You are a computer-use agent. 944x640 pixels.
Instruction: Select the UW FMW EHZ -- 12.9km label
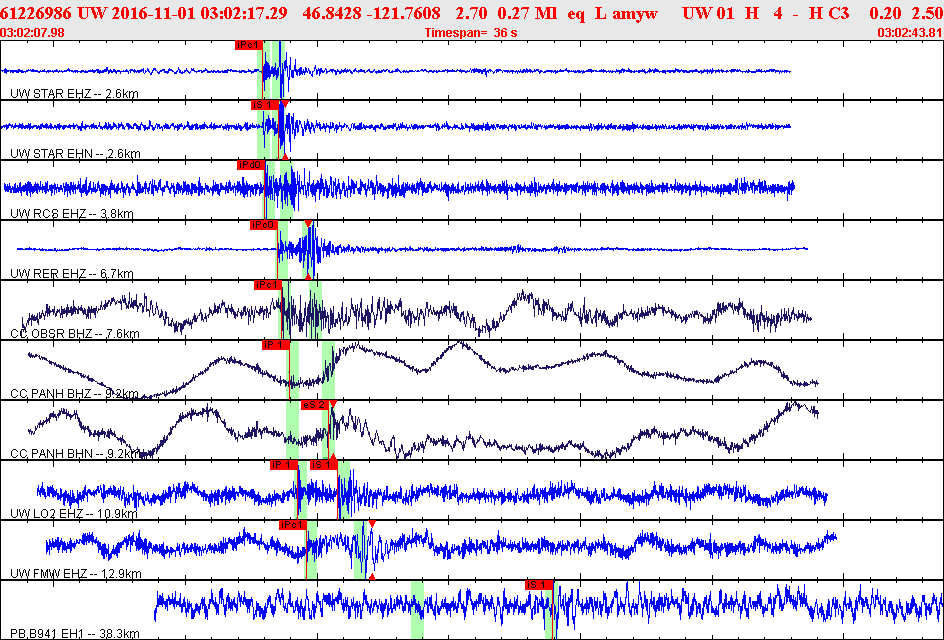[76, 573]
